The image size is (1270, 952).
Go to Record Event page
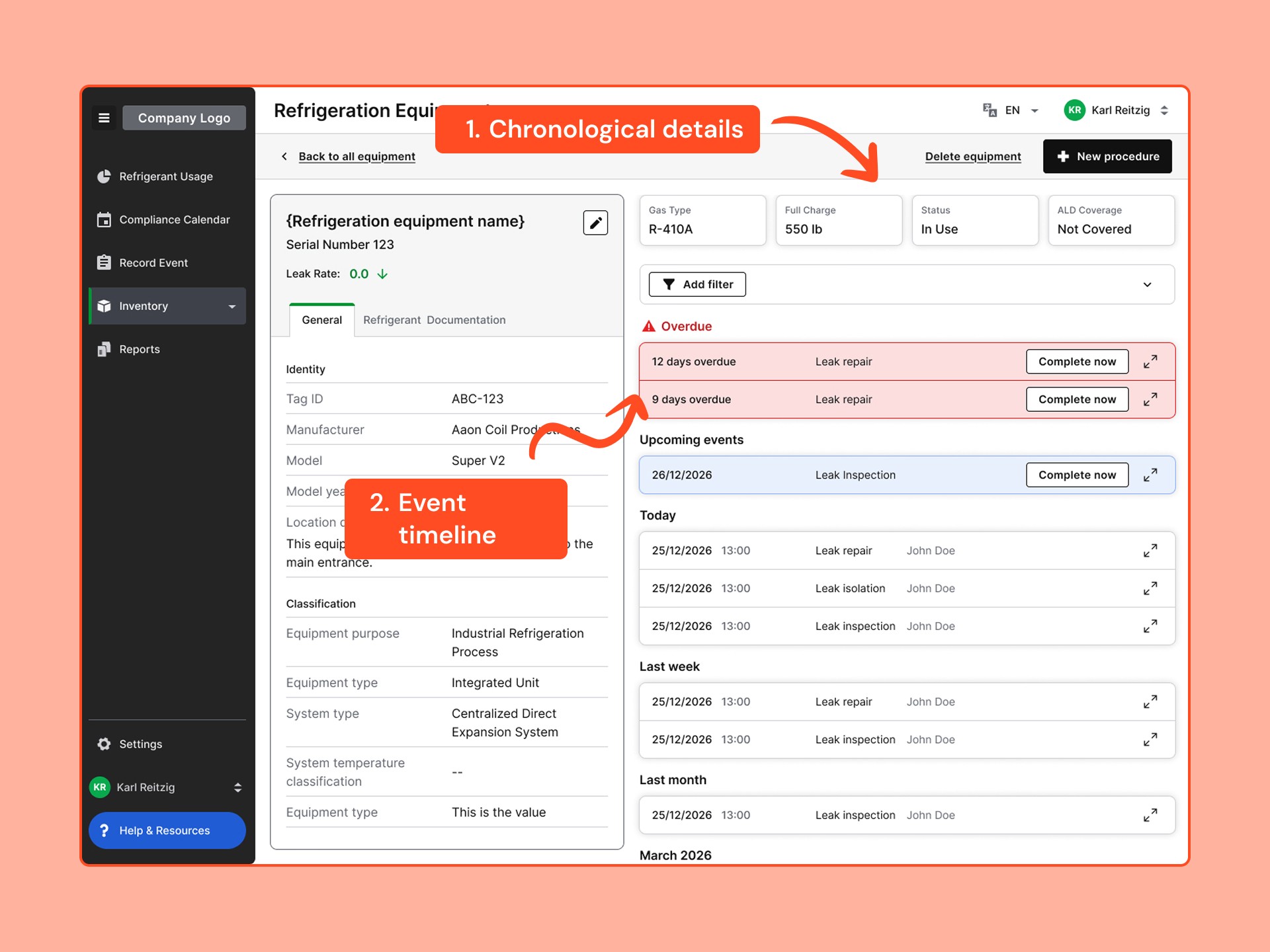coord(153,263)
